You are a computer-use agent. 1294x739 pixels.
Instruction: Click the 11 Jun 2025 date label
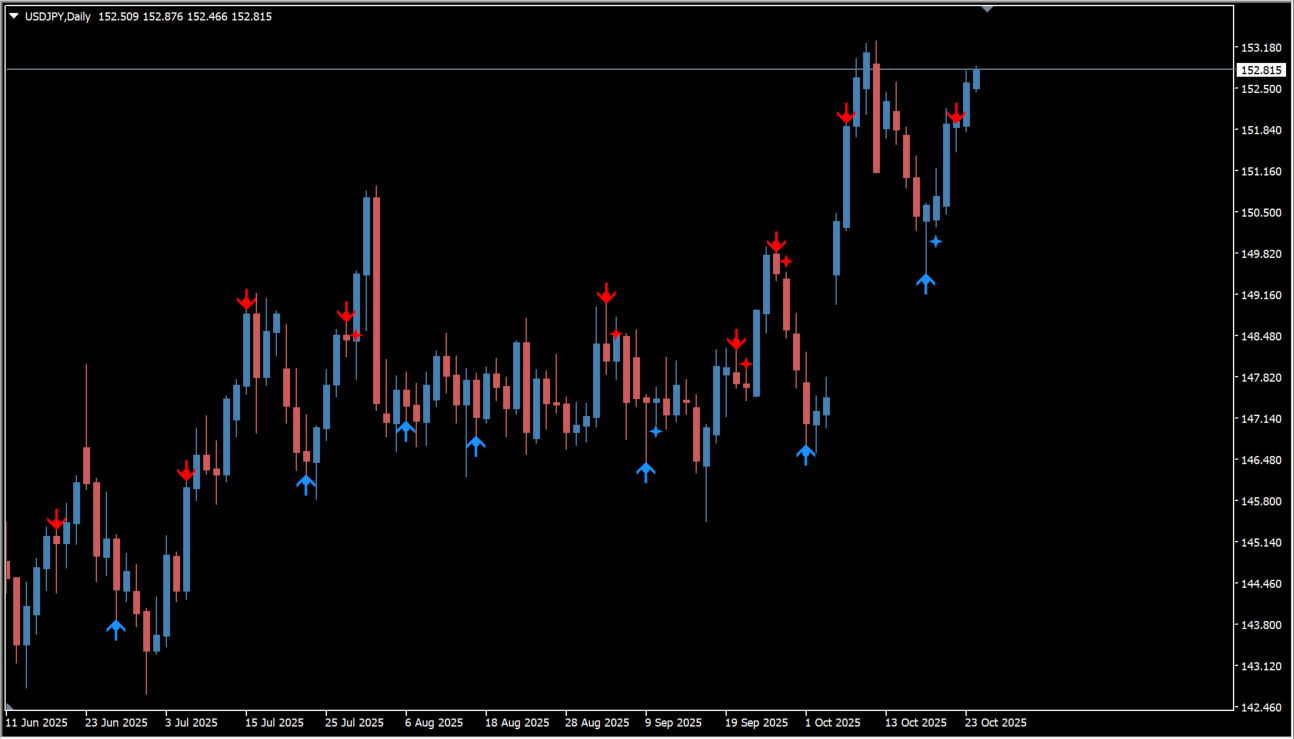(37, 722)
